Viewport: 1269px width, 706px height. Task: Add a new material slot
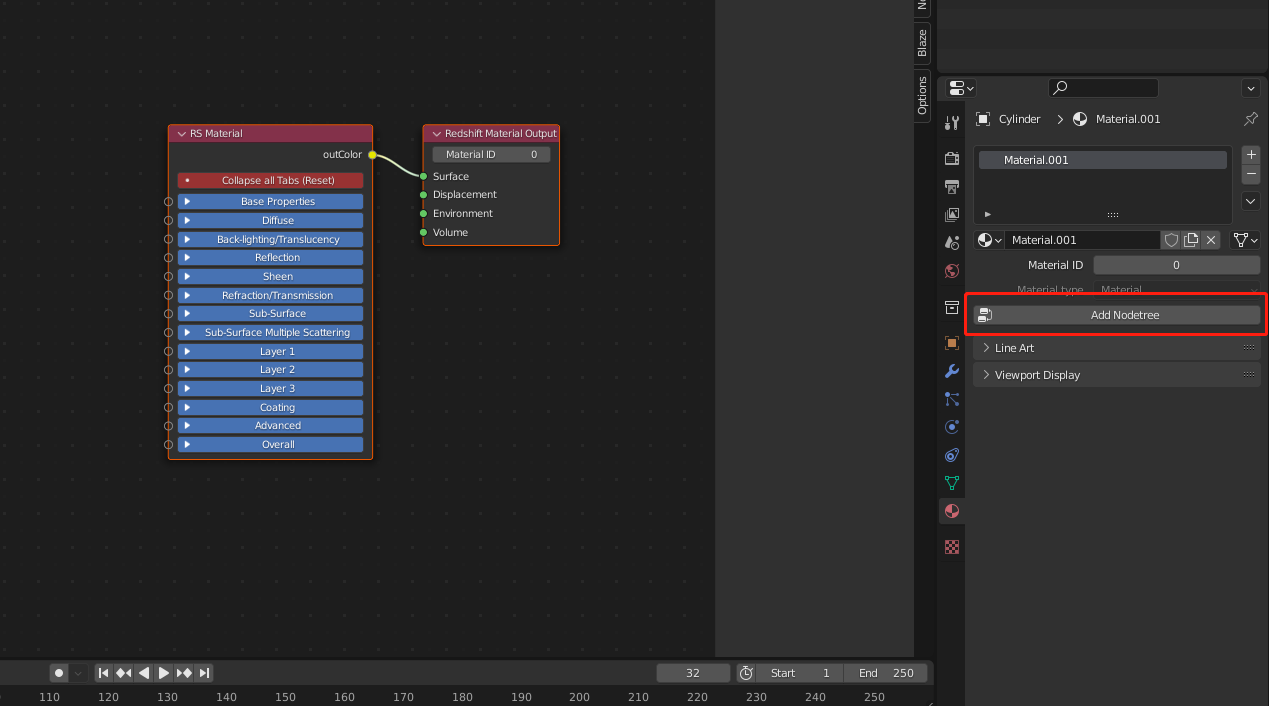tap(1251, 155)
